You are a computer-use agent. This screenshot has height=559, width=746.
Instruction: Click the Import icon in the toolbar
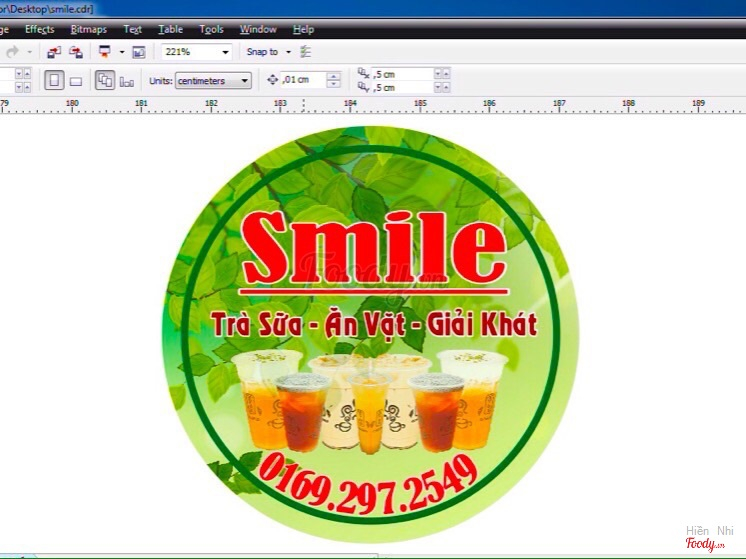[54, 52]
